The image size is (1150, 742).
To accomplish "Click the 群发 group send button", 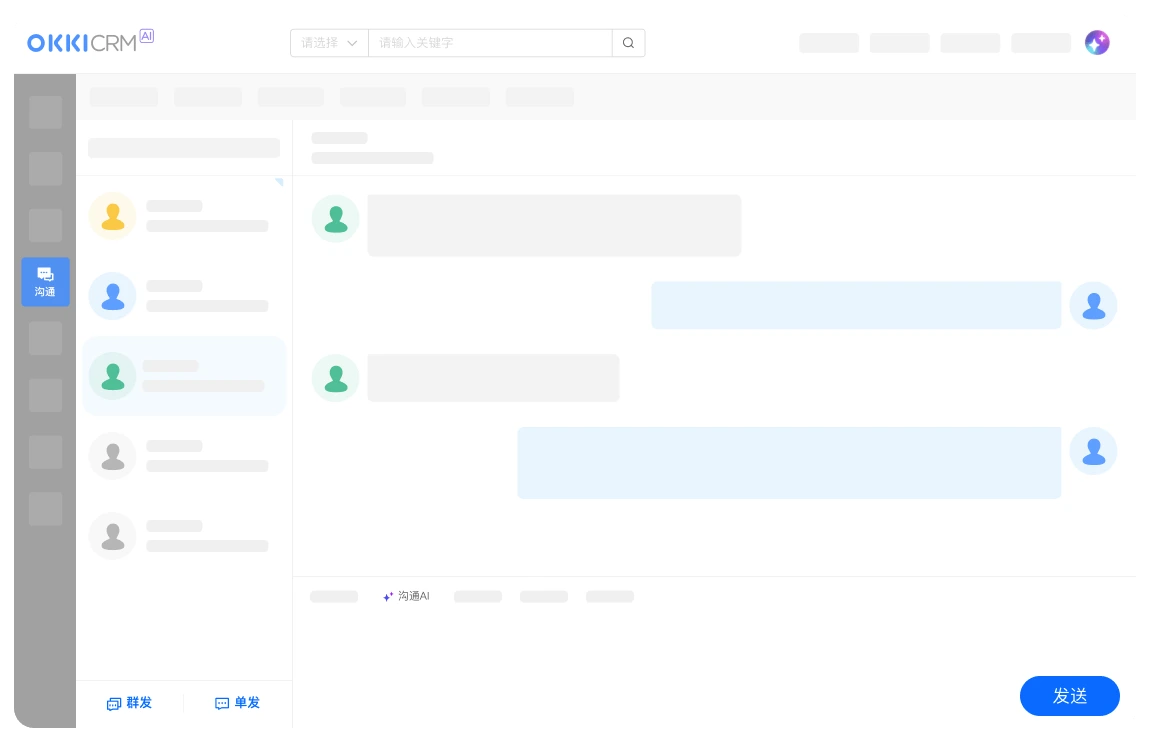I will click(129, 703).
